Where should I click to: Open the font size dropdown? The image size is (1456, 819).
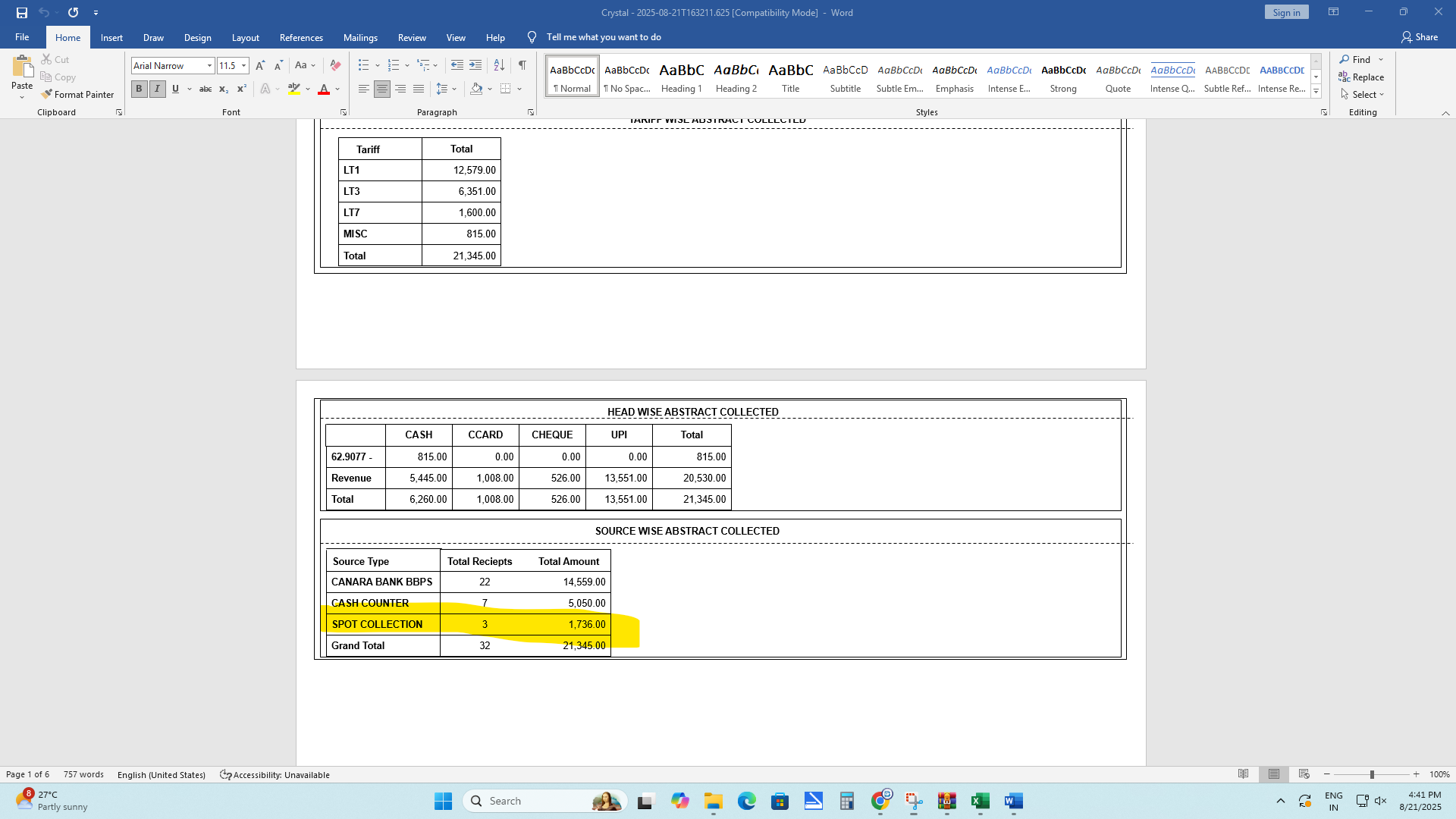tap(243, 66)
